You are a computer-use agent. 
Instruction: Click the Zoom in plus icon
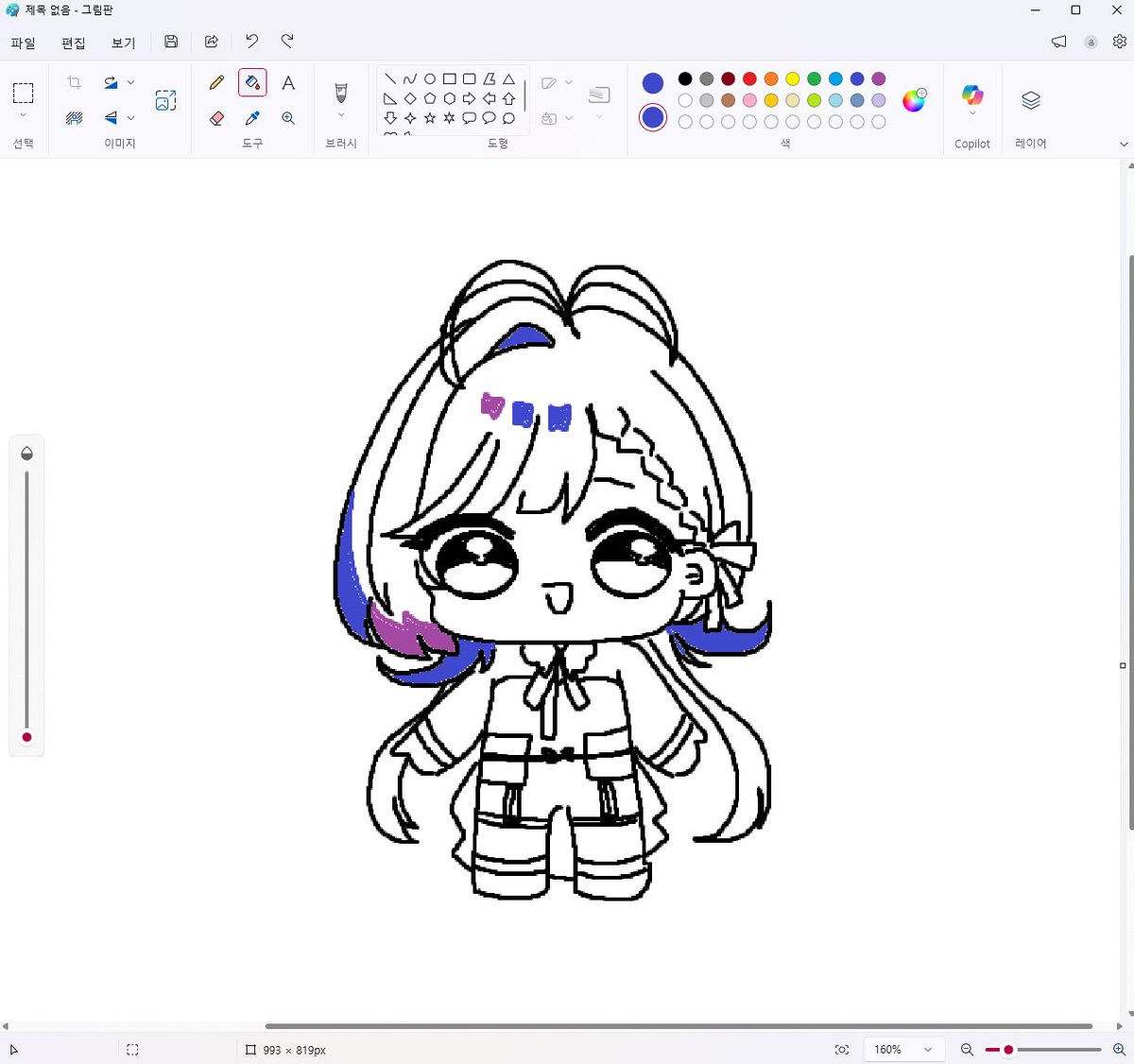click(1119, 1050)
